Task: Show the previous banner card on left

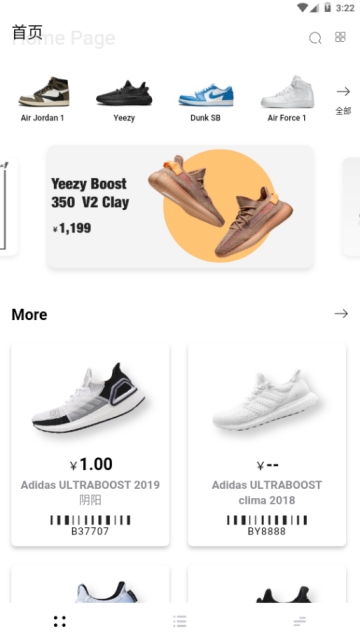Action: pos(8,207)
